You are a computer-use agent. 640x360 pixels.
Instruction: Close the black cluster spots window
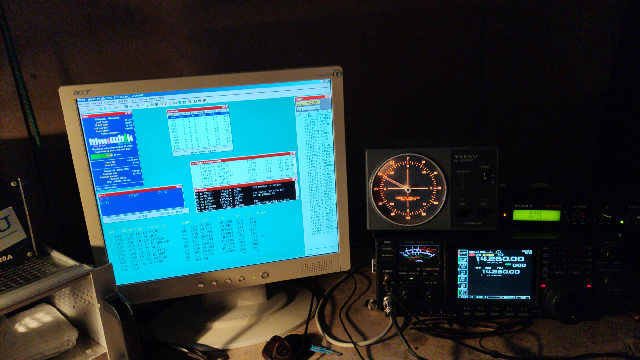pyautogui.click(x=294, y=180)
